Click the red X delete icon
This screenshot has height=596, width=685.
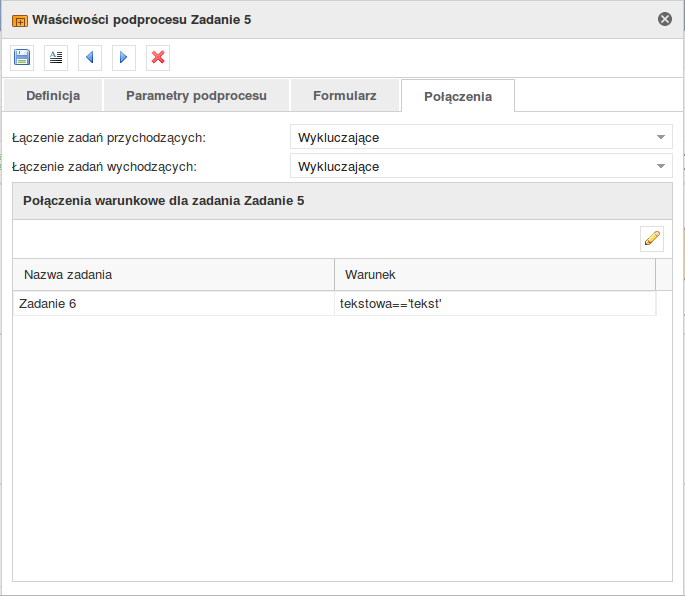click(158, 58)
